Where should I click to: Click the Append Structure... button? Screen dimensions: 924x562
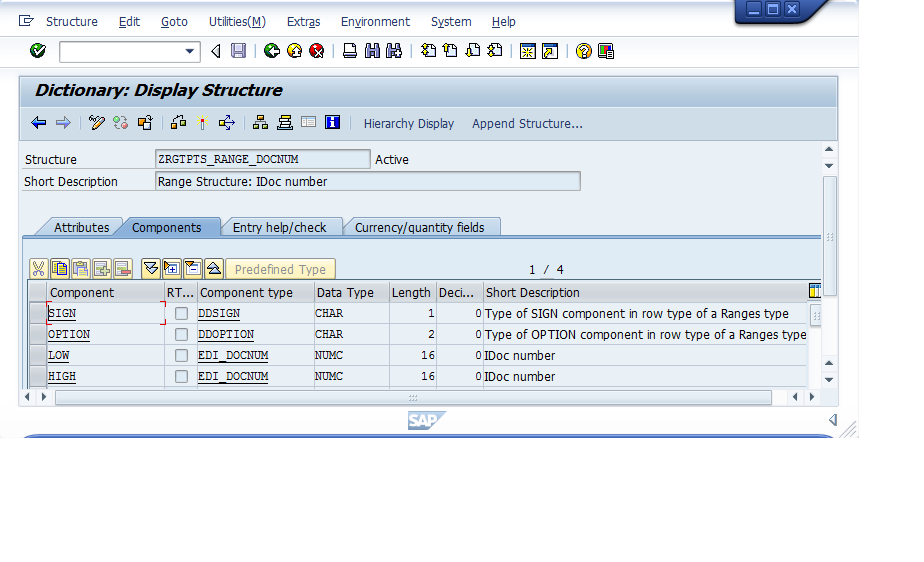coord(527,124)
